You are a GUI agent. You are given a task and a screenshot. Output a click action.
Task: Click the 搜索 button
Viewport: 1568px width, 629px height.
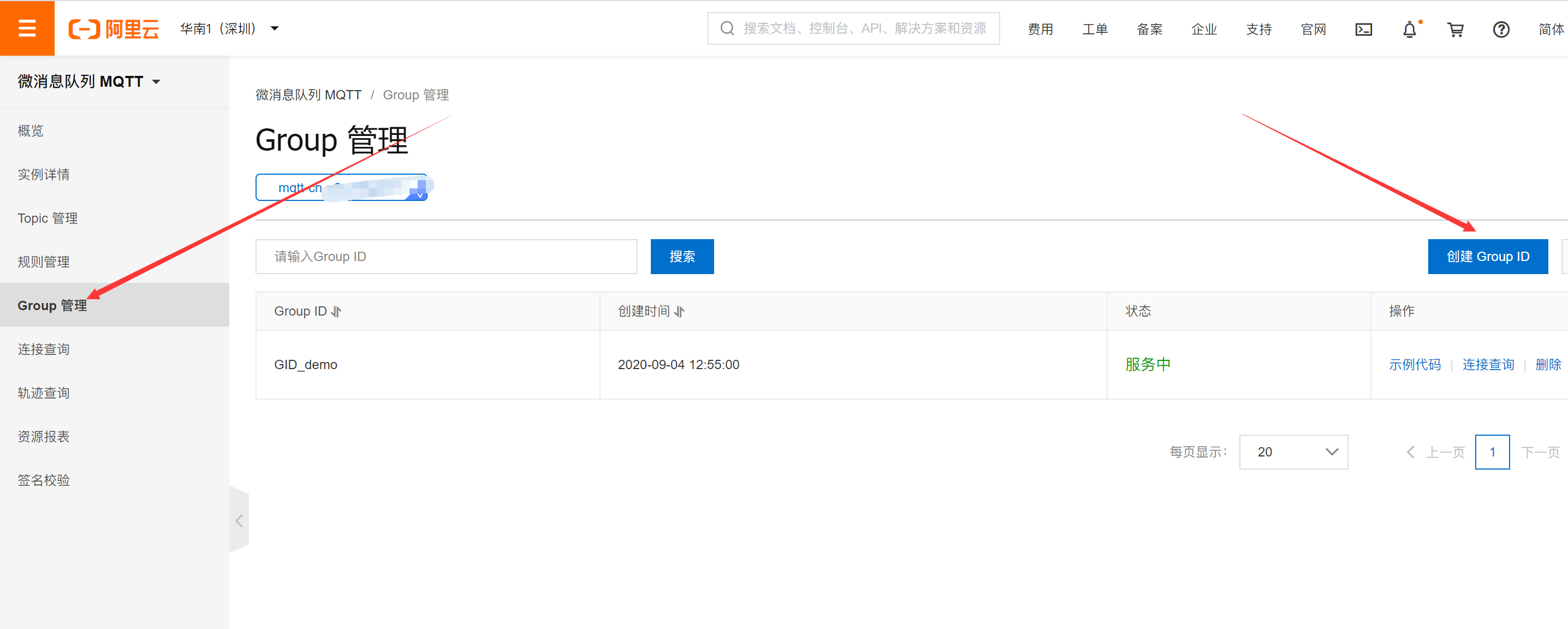pyautogui.click(x=682, y=256)
